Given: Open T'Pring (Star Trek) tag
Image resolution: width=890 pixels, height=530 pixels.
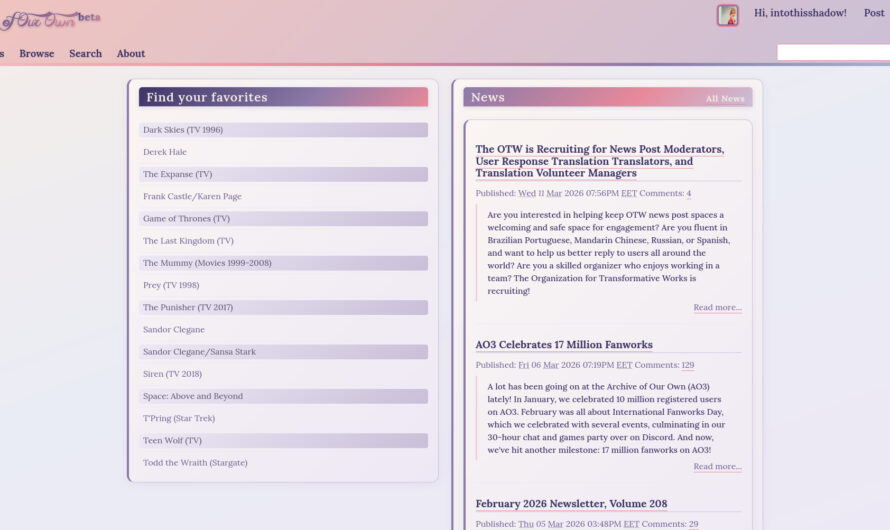Looking at the screenshot, I should click(179, 418).
